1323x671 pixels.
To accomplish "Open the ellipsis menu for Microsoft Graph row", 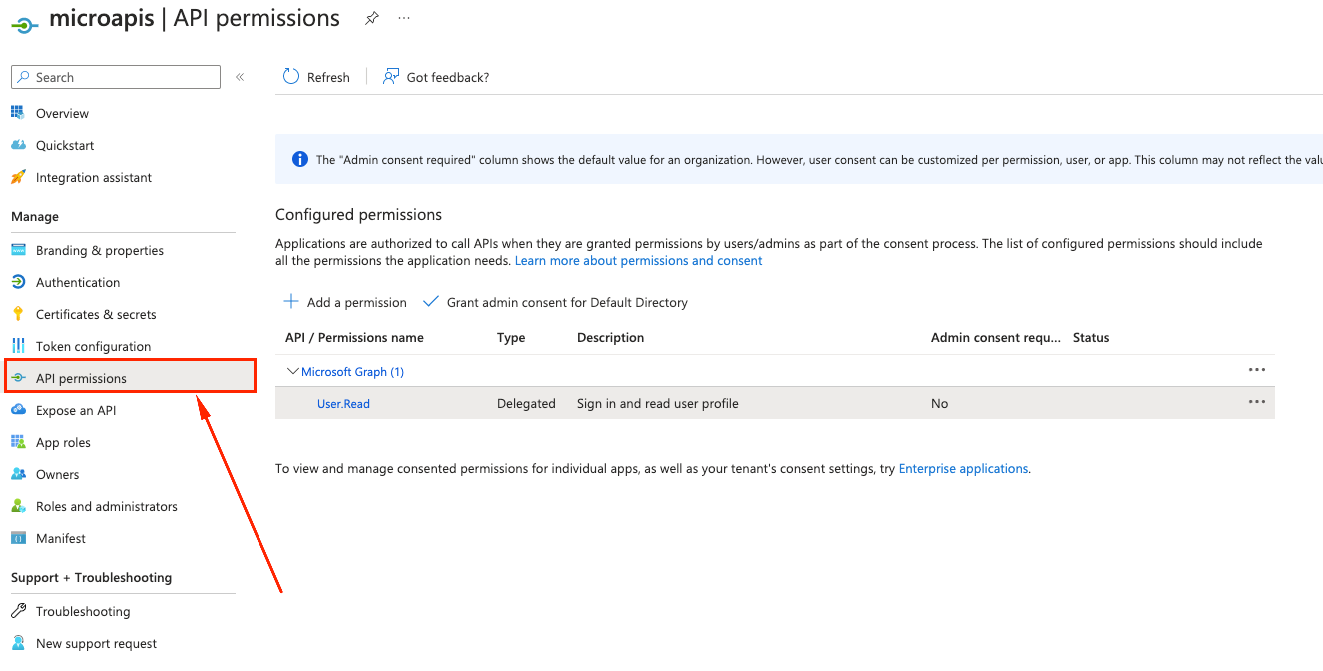I will 1257,370.
